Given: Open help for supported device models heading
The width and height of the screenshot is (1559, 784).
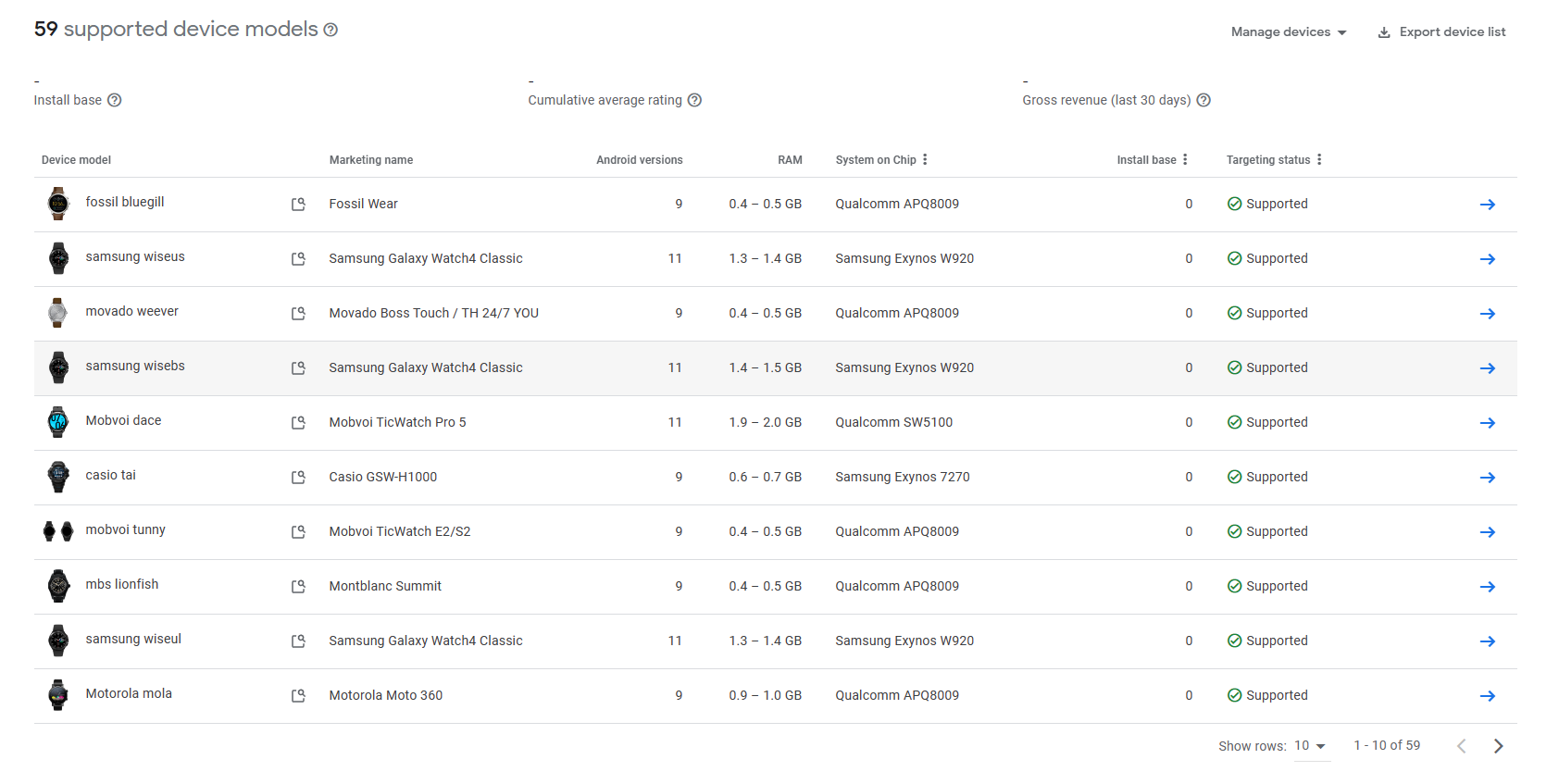Looking at the screenshot, I should click(331, 30).
